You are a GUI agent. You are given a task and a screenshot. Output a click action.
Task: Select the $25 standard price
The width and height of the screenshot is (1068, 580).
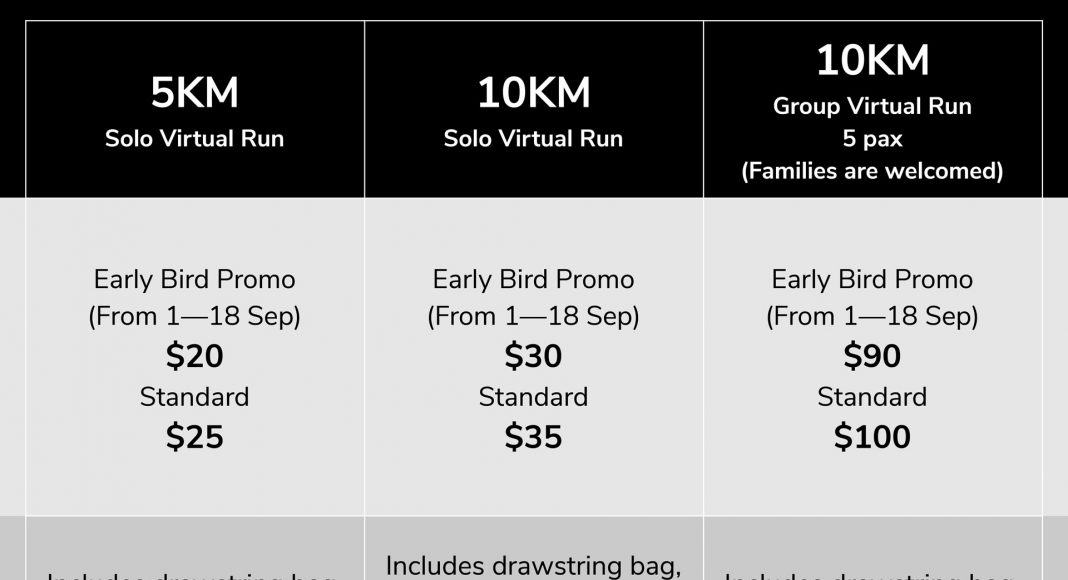[194, 437]
